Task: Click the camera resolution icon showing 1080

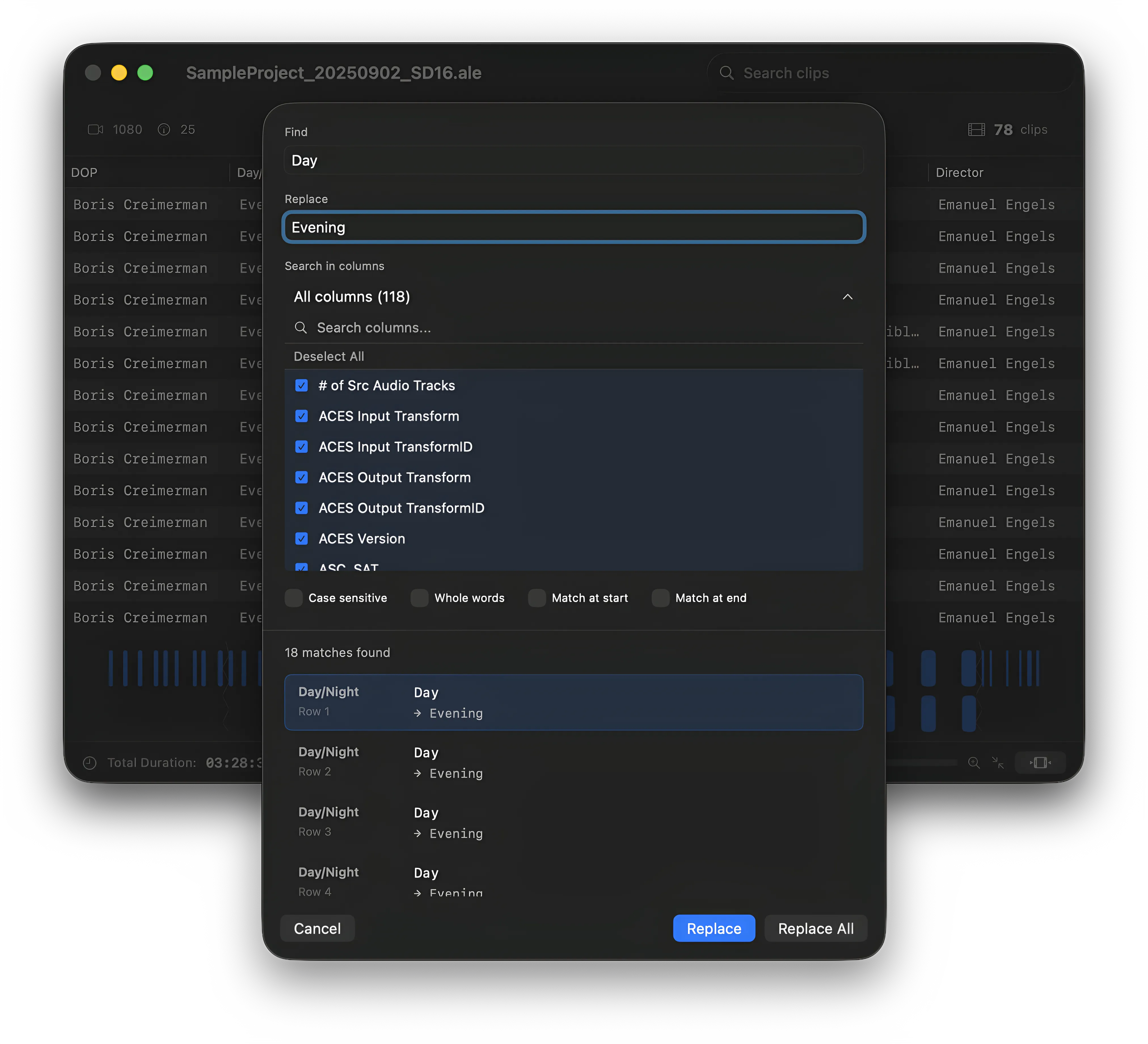Action: click(x=96, y=129)
